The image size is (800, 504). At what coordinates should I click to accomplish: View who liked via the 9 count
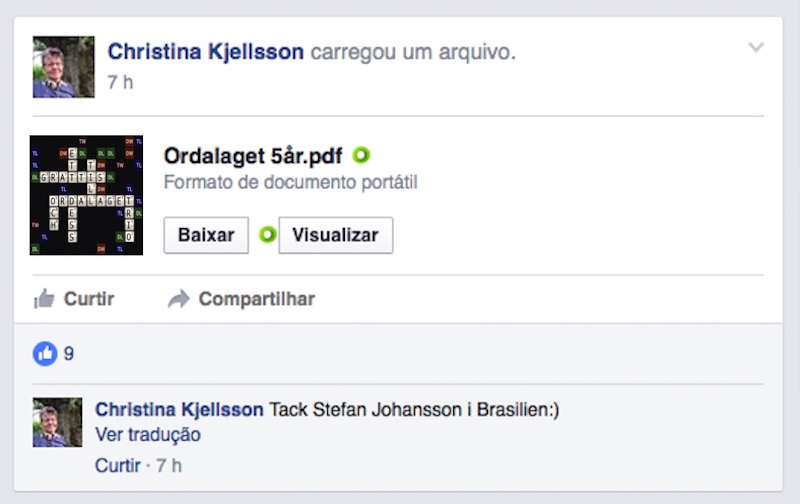pyautogui.click(x=69, y=353)
